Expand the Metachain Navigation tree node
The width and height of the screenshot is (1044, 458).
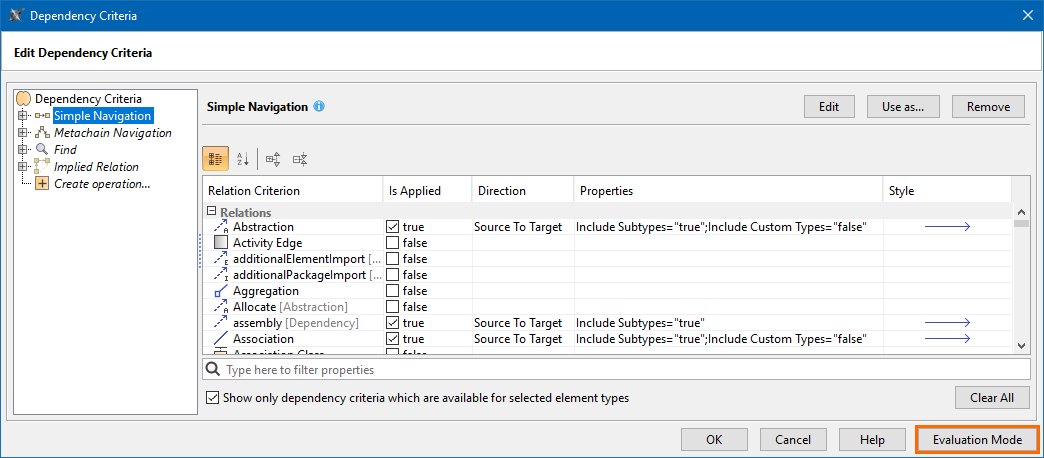(23, 133)
